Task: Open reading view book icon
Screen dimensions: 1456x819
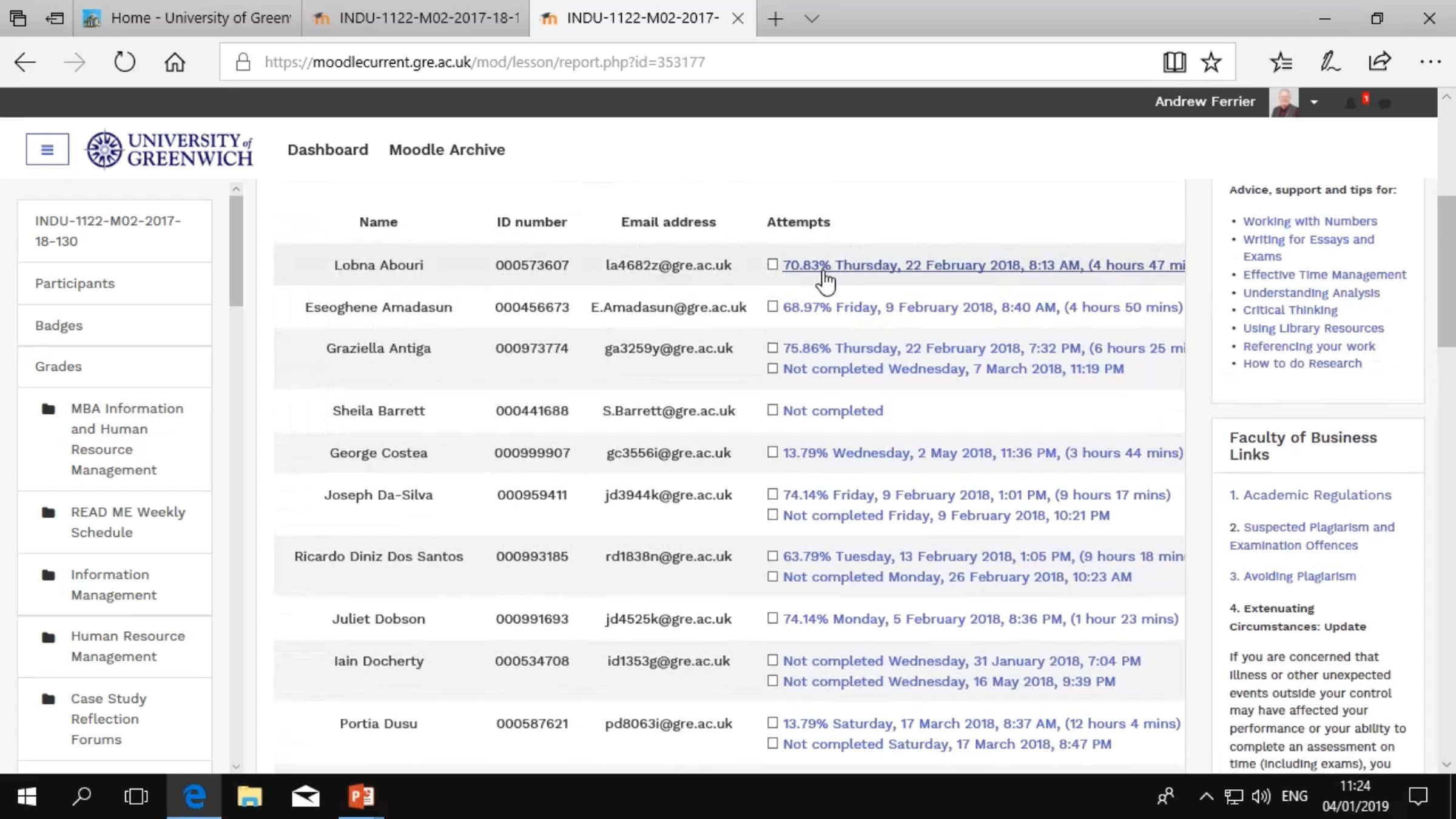Action: (x=1174, y=62)
